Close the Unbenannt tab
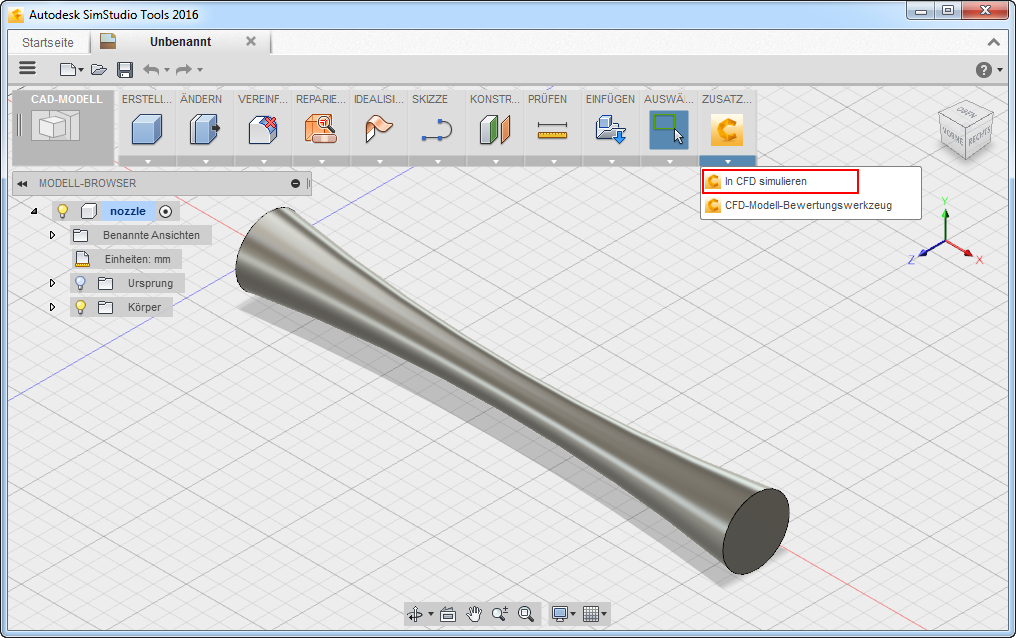 (251, 41)
